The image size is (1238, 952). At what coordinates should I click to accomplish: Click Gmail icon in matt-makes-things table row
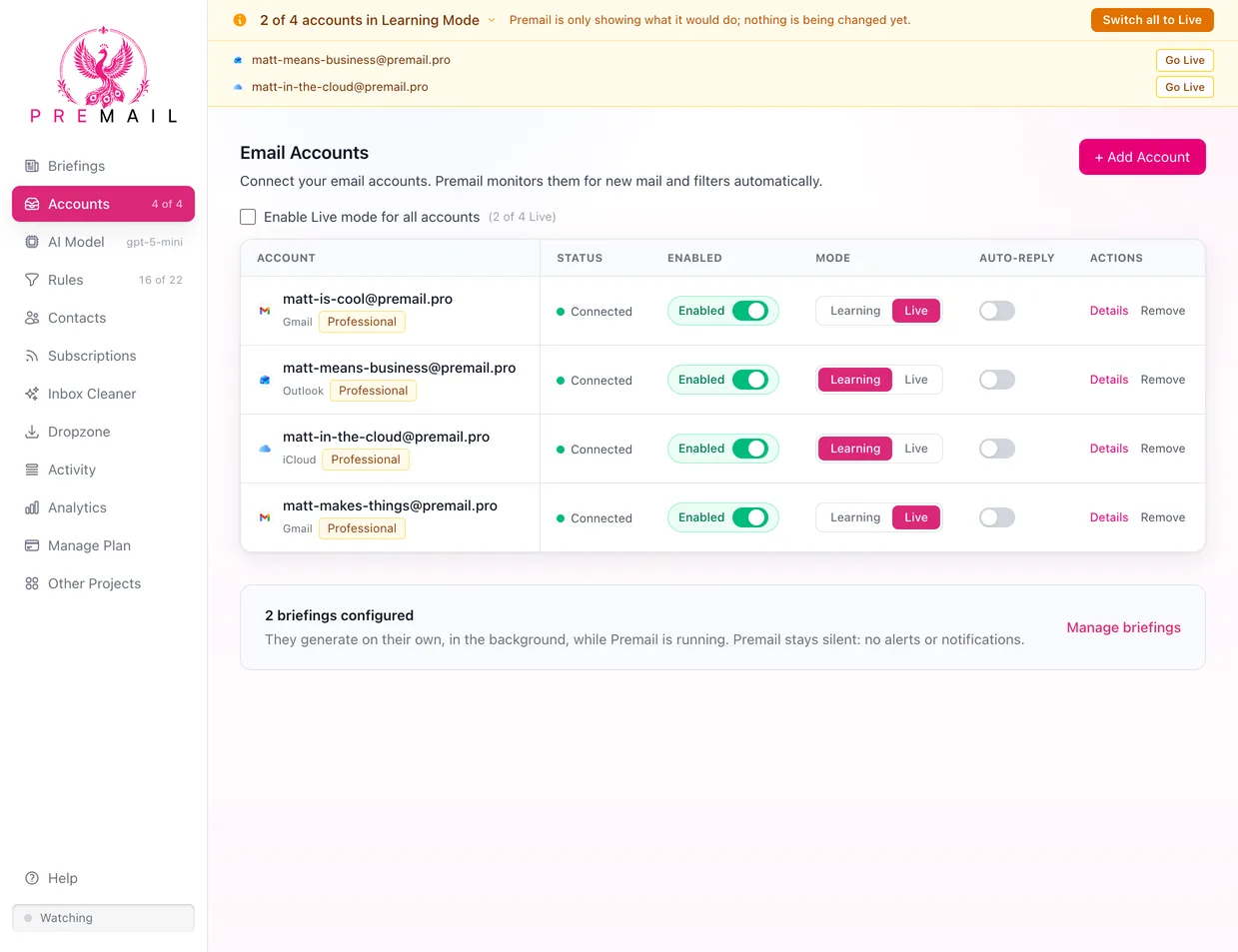click(x=265, y=517)
